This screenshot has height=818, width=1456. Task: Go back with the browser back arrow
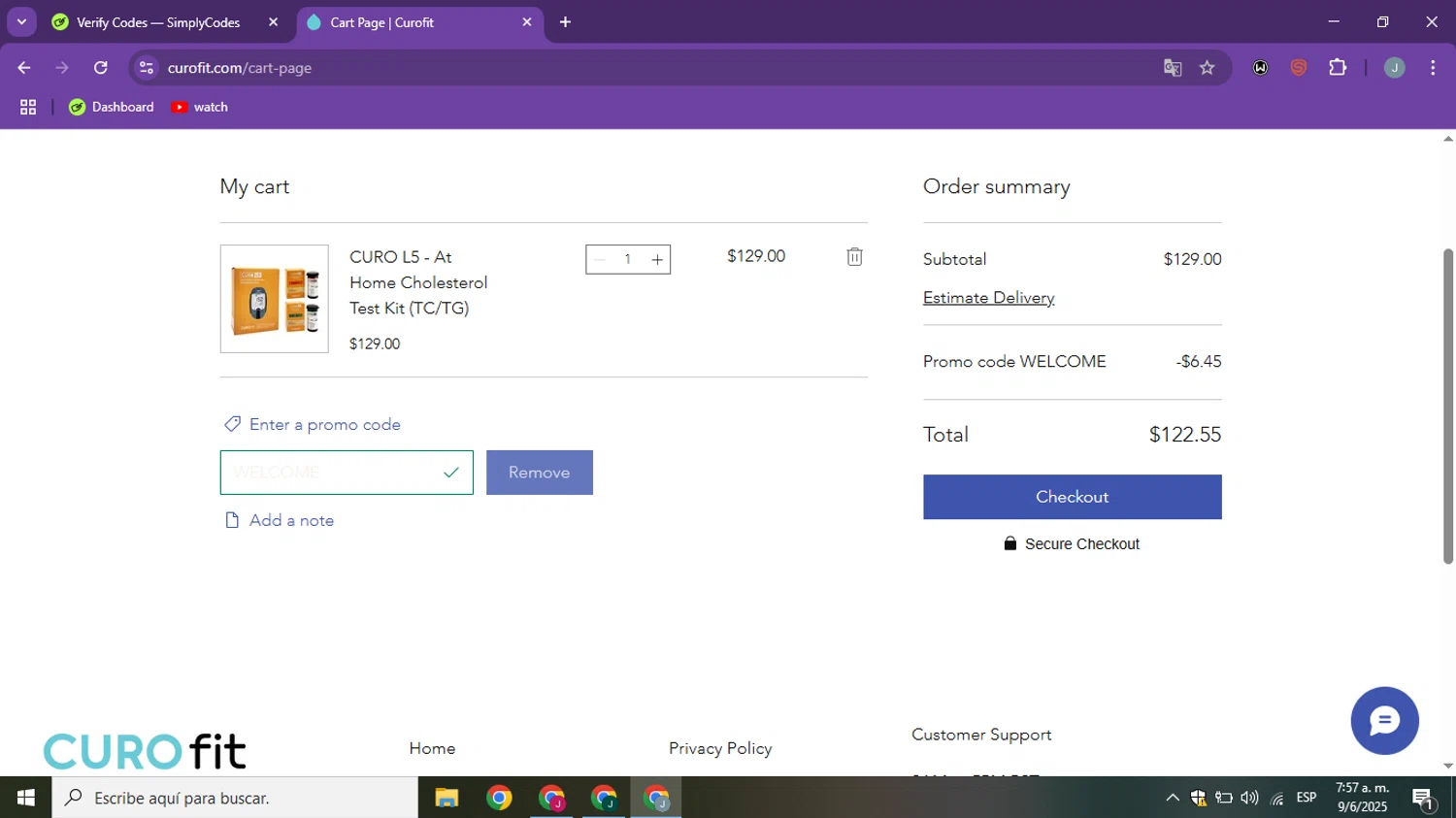point(24,68)
